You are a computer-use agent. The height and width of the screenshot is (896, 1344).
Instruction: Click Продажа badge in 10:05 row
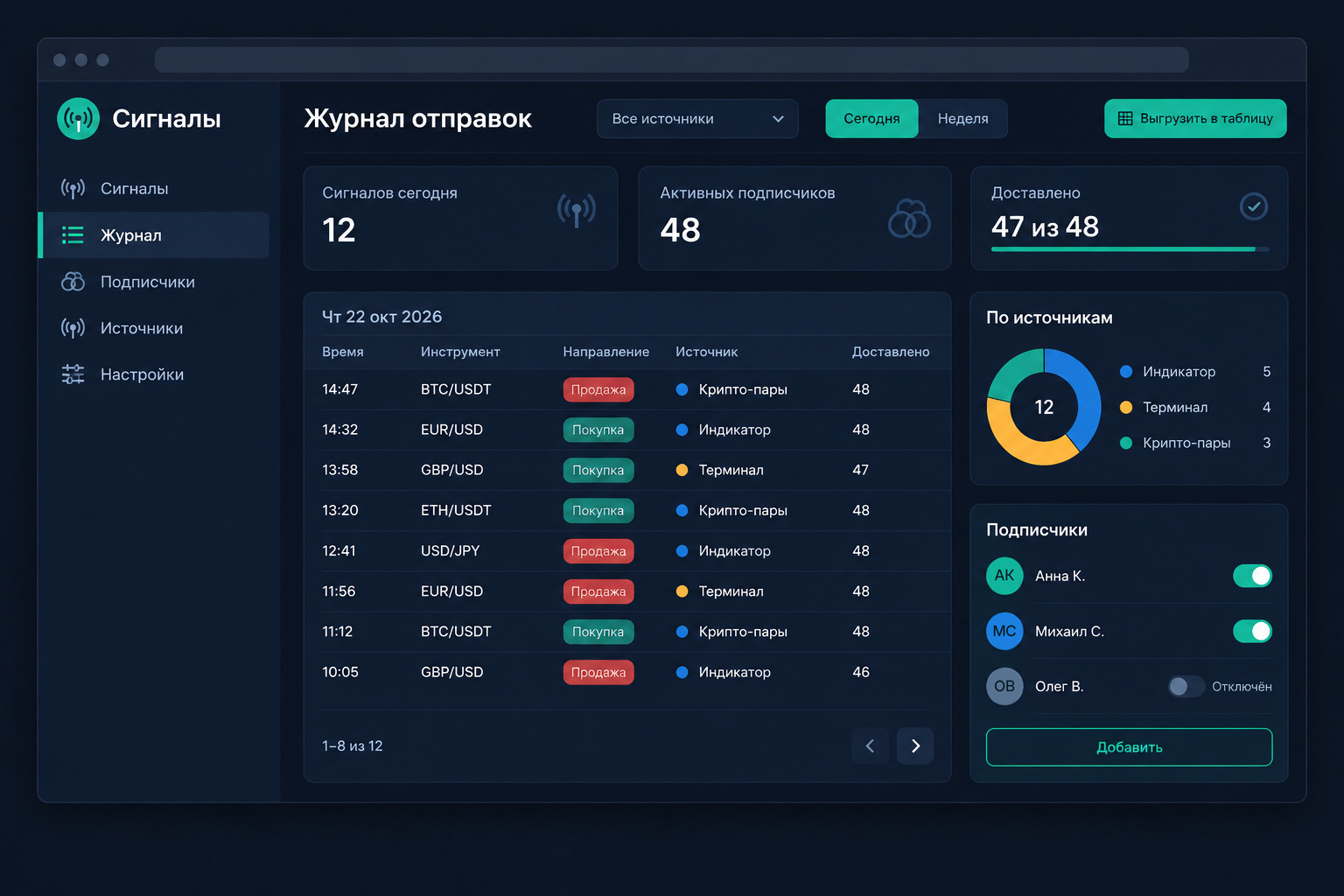click(x=598, y=672)
